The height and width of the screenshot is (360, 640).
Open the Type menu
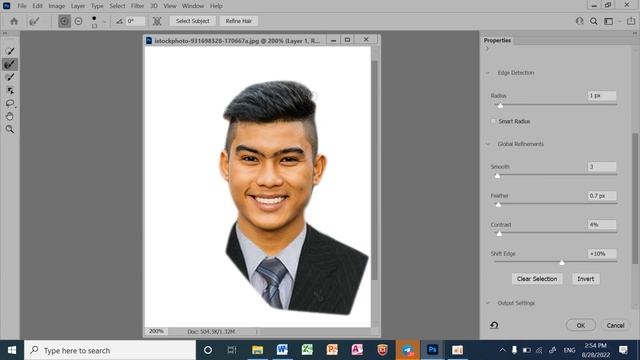point(97,6)
